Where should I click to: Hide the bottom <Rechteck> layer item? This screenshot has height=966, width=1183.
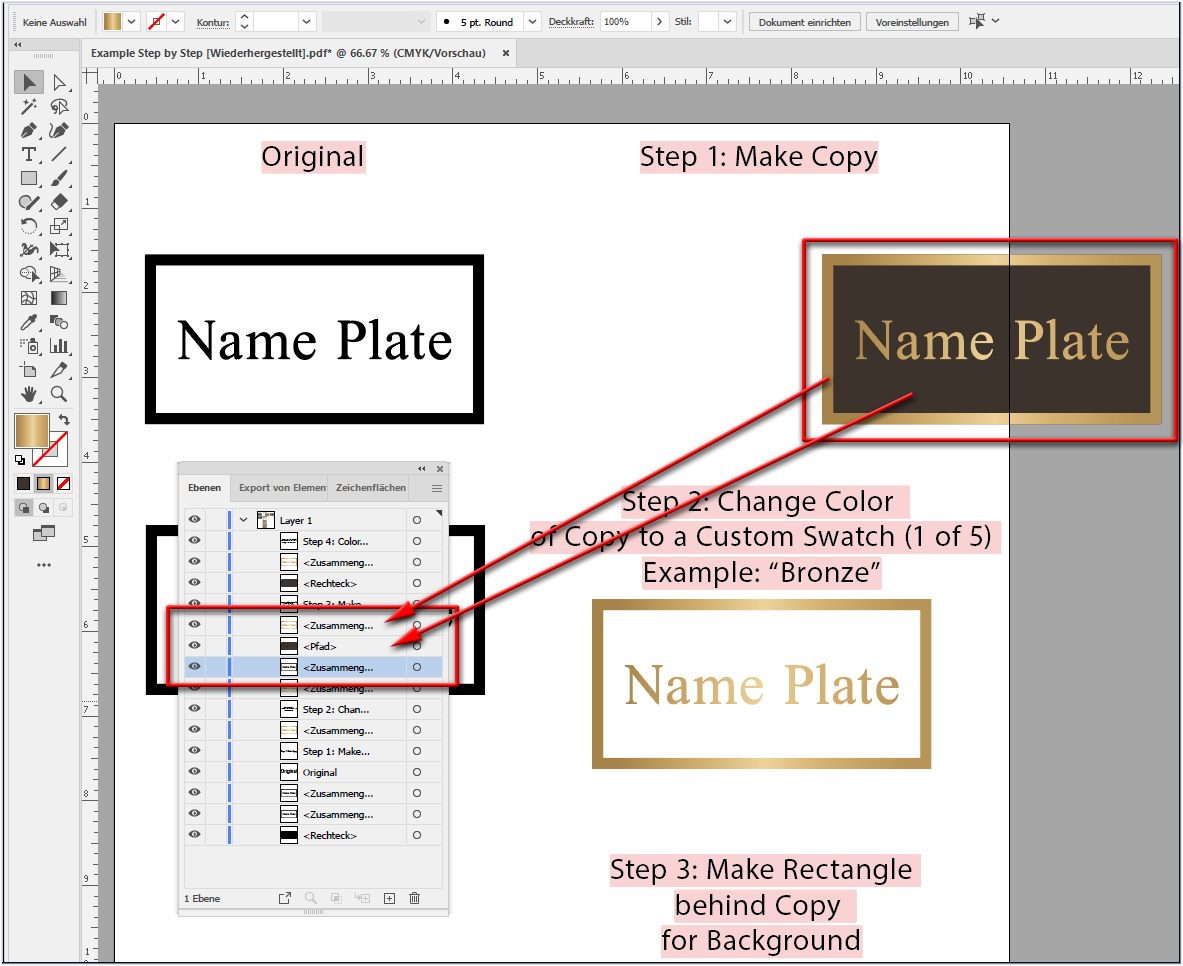tap(194, 835)
